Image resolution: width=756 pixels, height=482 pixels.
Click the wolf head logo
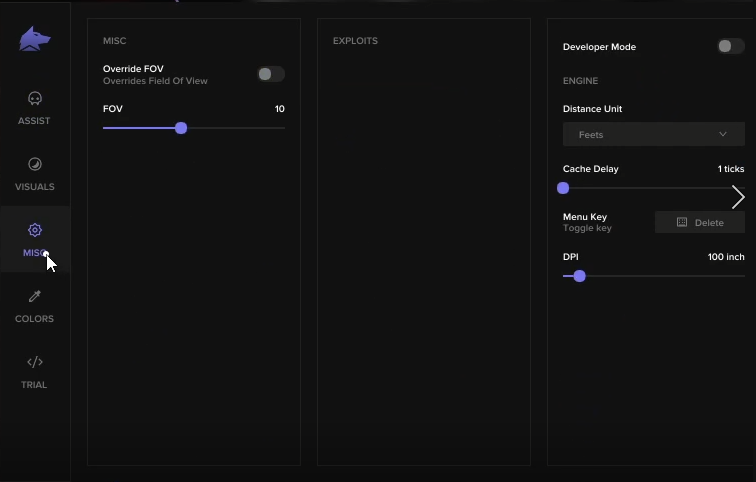(x=35, y=39)
